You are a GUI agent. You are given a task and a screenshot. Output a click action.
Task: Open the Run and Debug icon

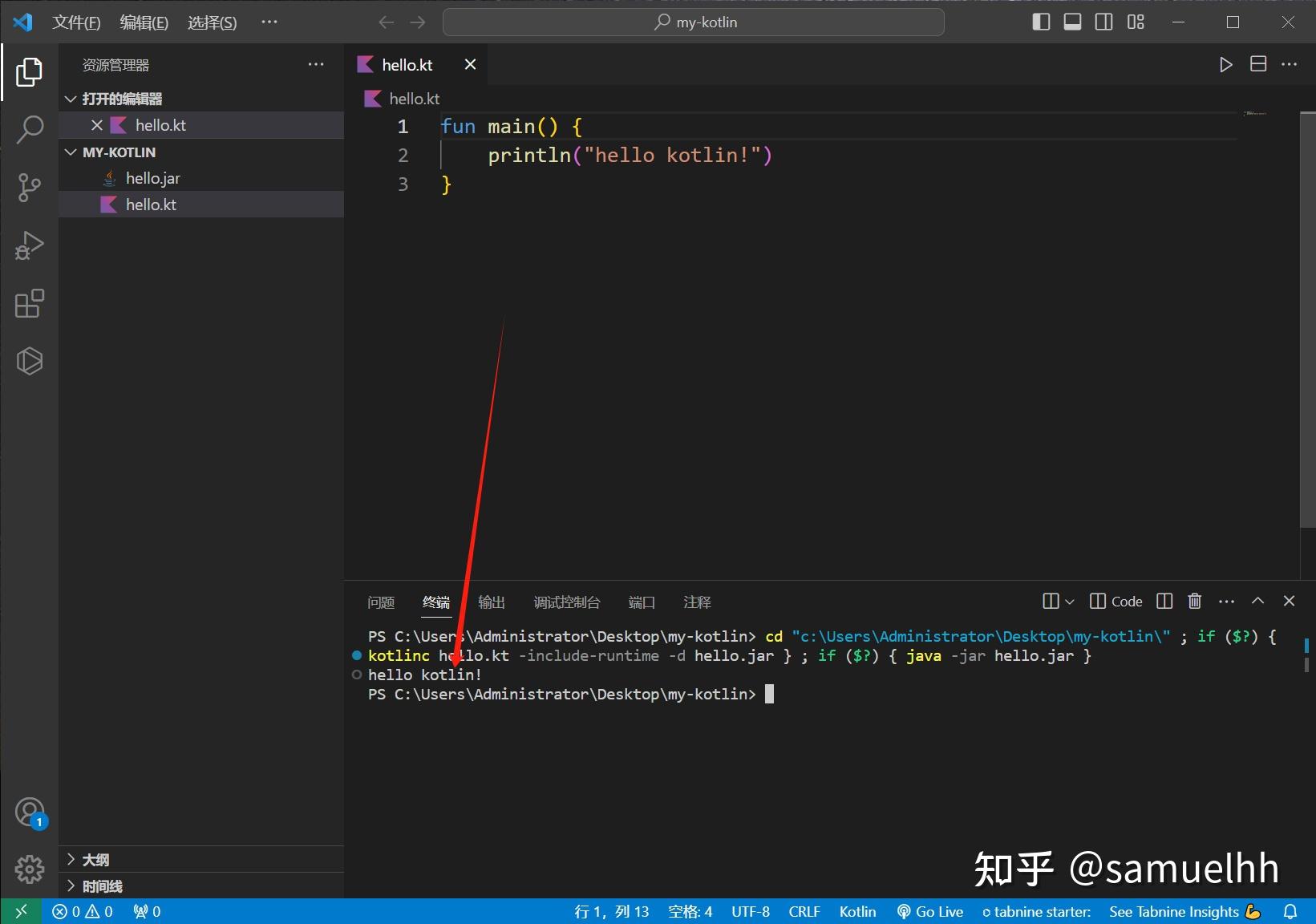[x=30, y=245]
